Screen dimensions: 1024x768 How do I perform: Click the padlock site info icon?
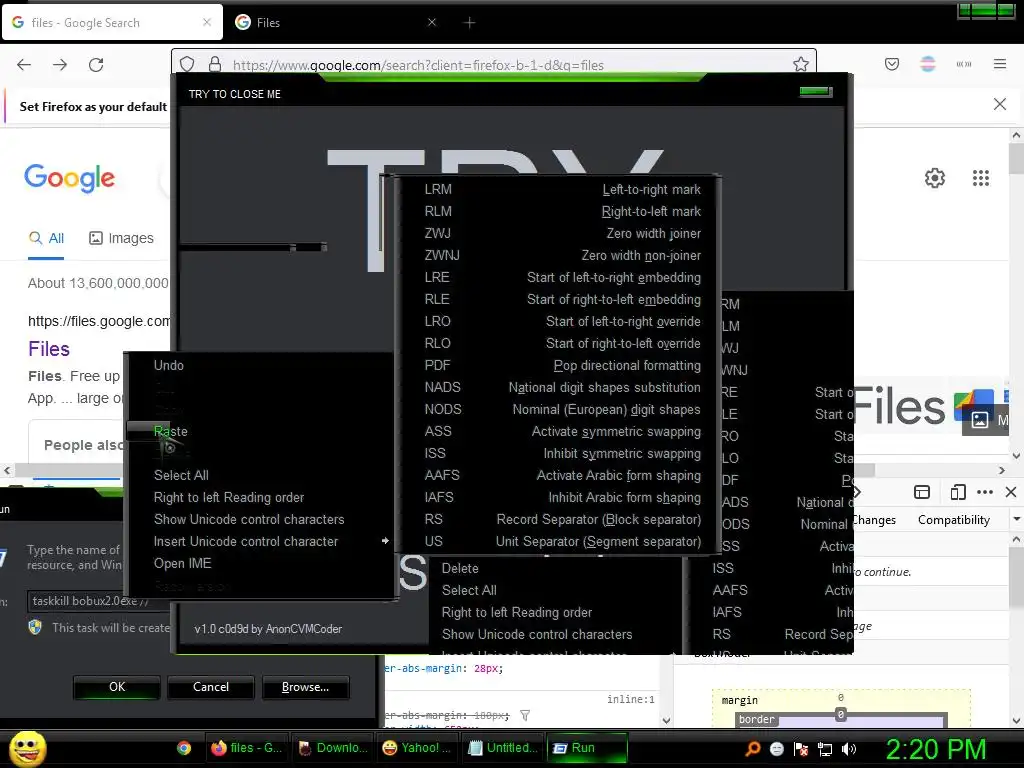(x=215, y=65)
